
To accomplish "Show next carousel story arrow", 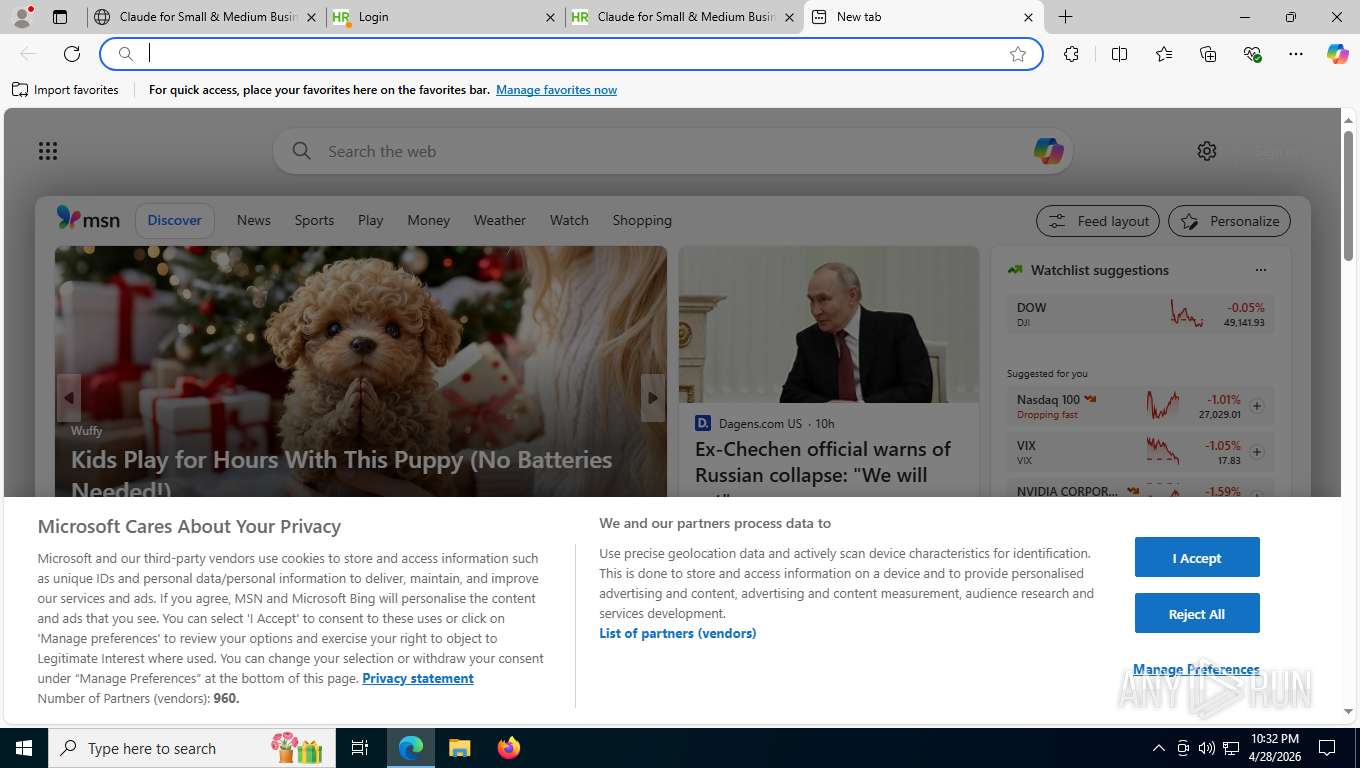I will pyautogui.click(x=653, y=398).
